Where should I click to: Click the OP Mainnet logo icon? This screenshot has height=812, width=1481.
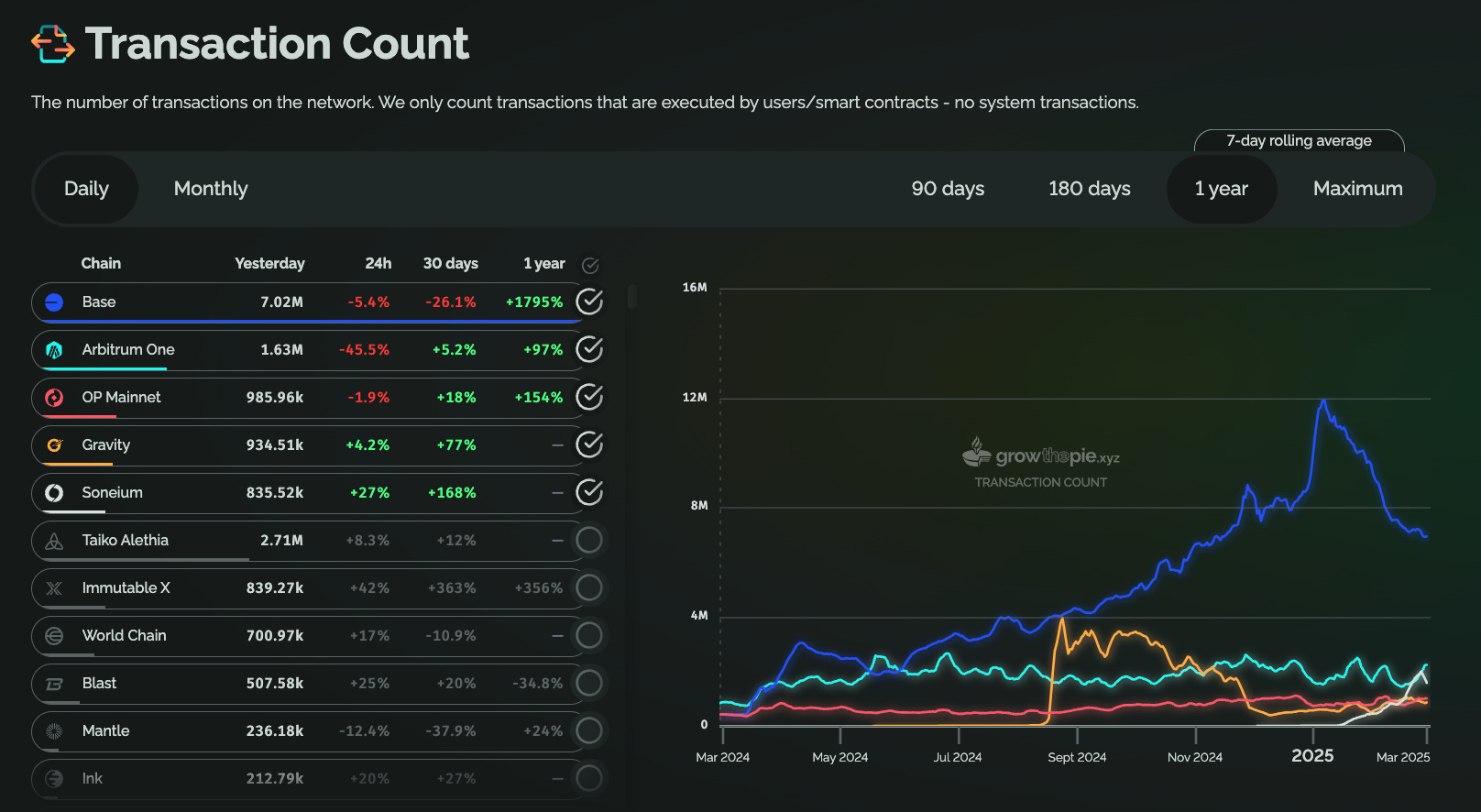[x=54, y=398]
